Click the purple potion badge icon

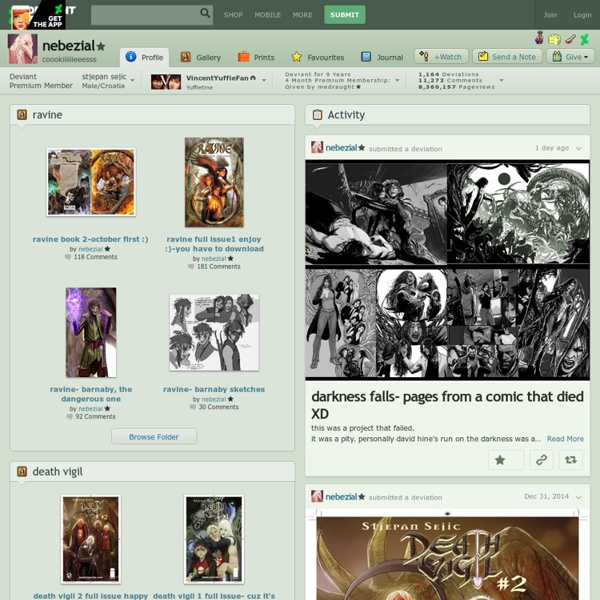(540, 38)
